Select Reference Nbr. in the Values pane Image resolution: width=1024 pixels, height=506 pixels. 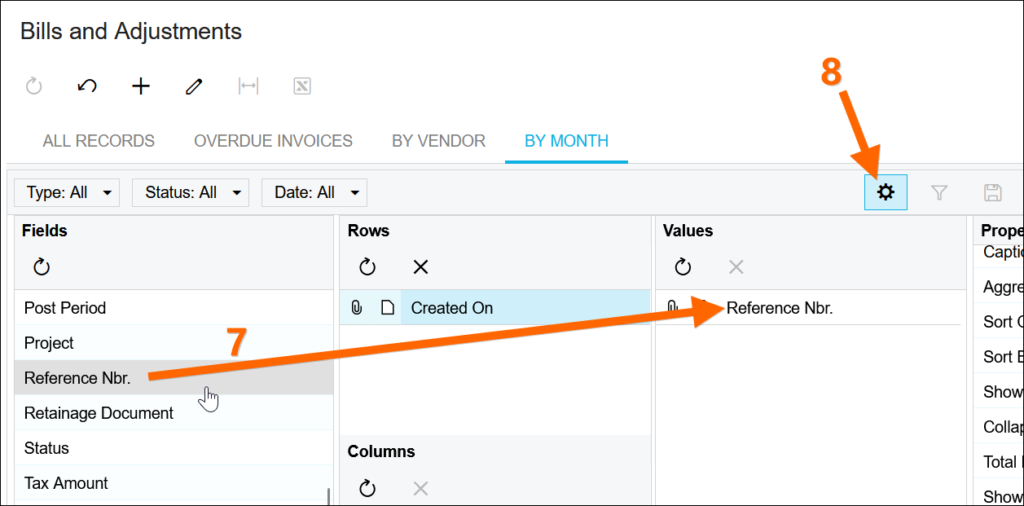(780, 308)
